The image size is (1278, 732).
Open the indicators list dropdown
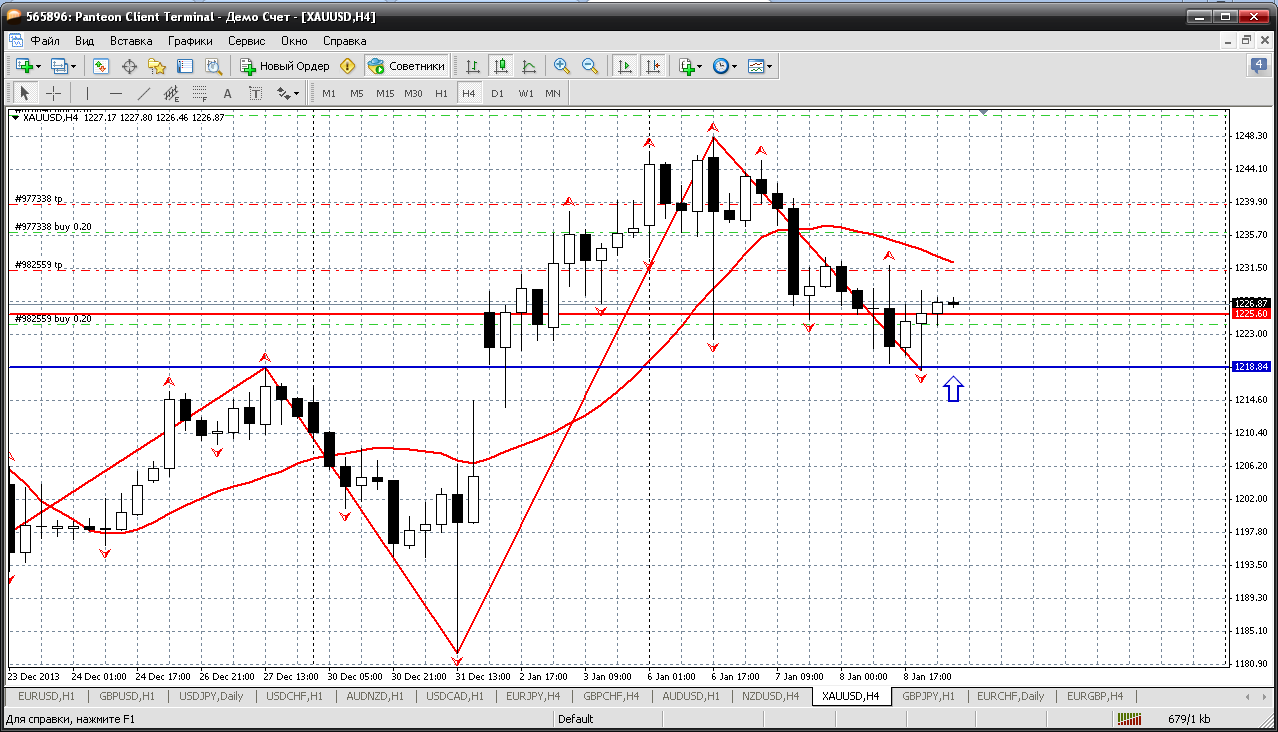point(690,66)
